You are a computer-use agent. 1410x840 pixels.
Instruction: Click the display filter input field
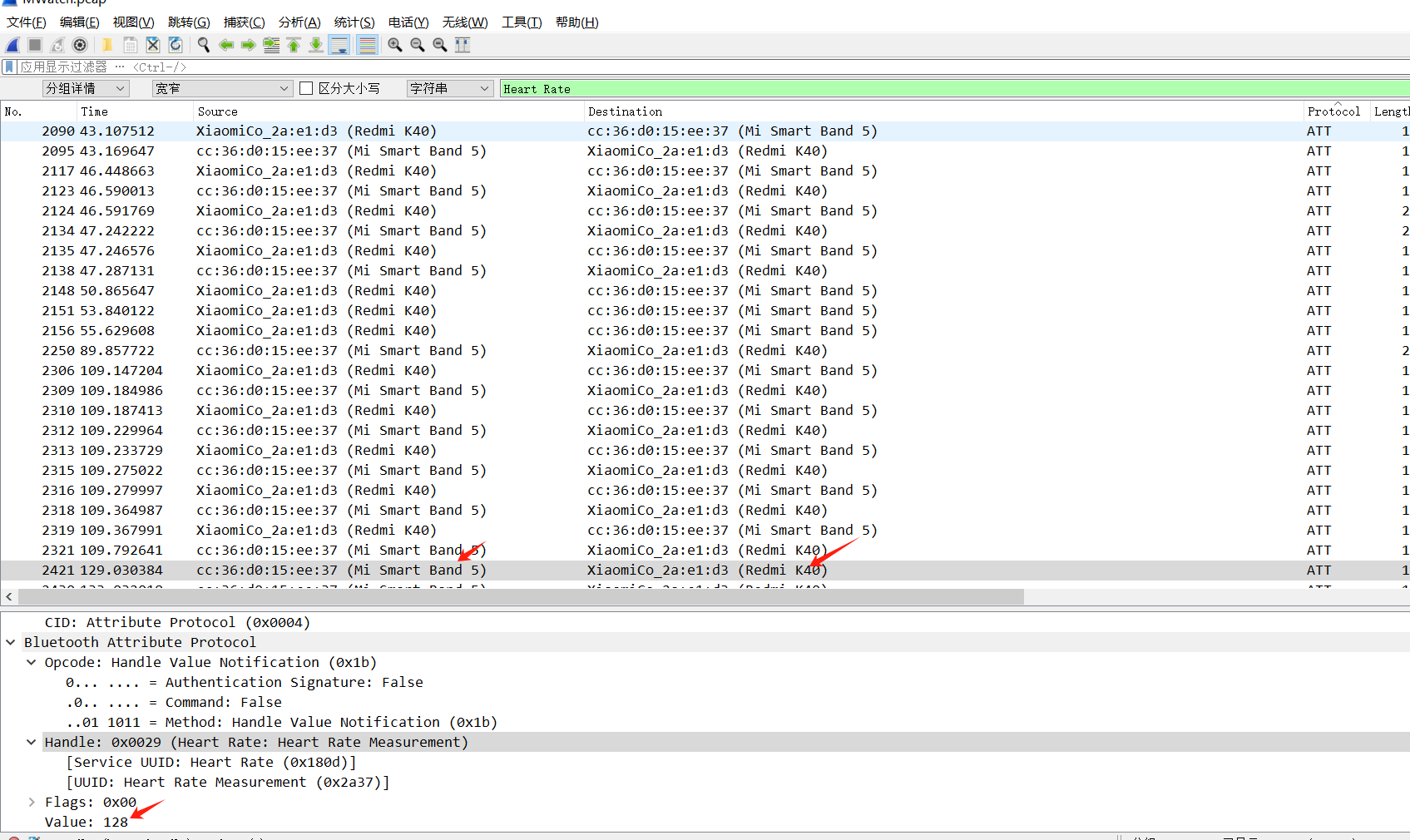(x=713, y=67)
